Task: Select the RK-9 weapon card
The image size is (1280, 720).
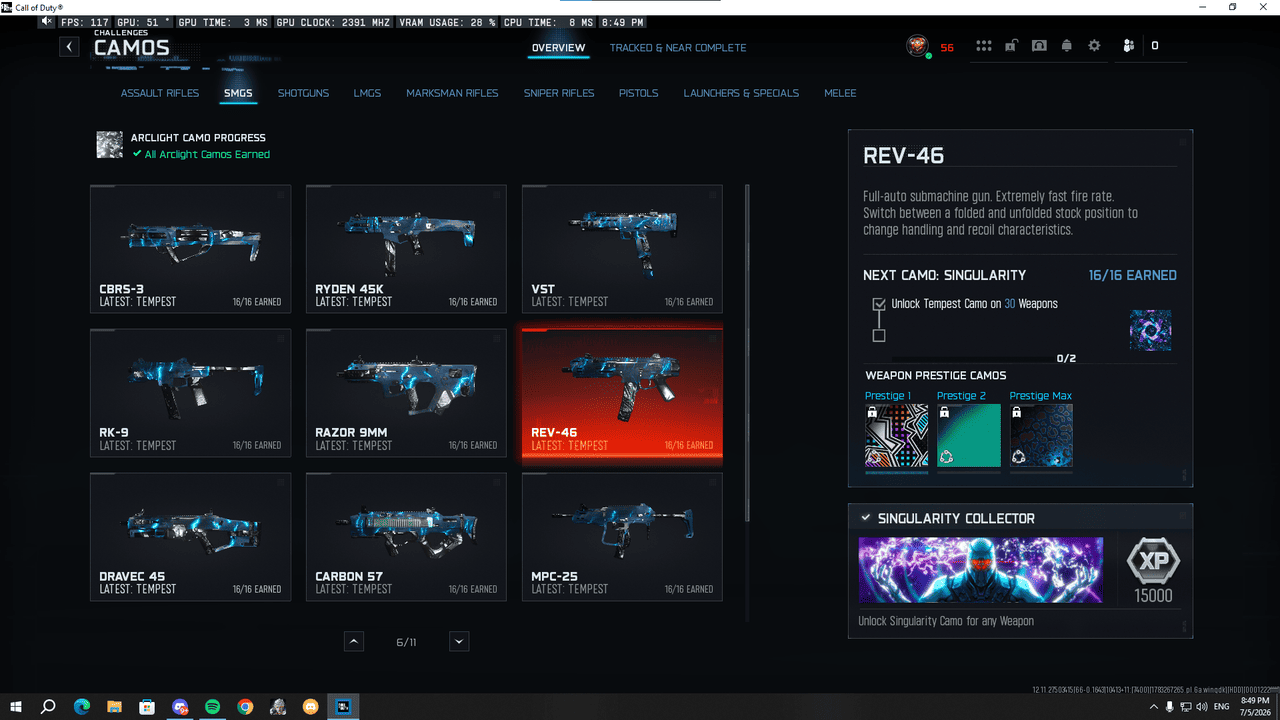Action: 191,393
